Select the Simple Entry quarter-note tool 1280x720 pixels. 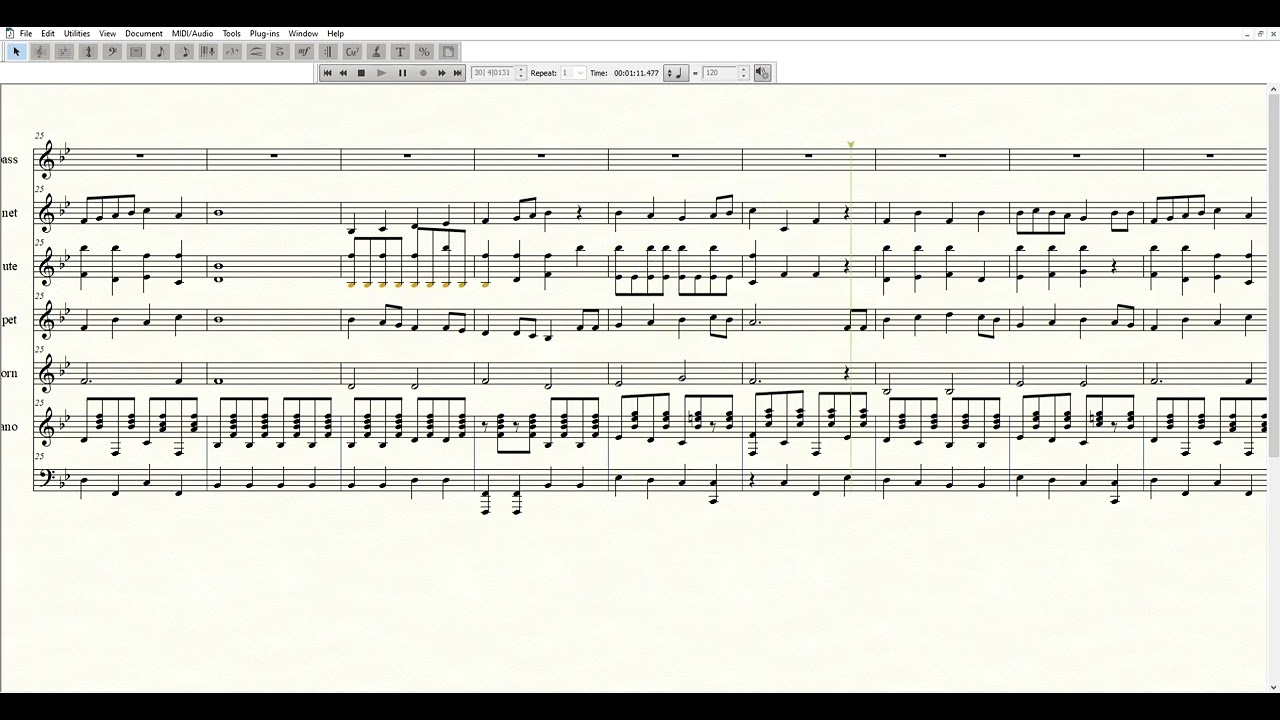(x=160, y=52)
